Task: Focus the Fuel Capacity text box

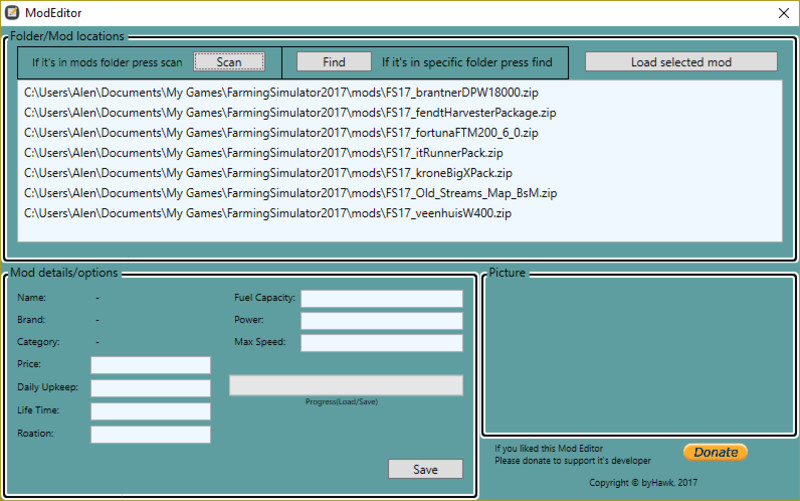Action: [381, 298]
